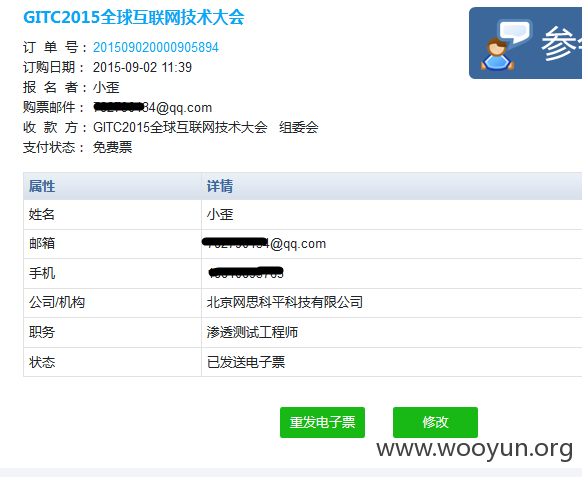Select the 职务 row label
582x477 pixels.
click(42, 332)
